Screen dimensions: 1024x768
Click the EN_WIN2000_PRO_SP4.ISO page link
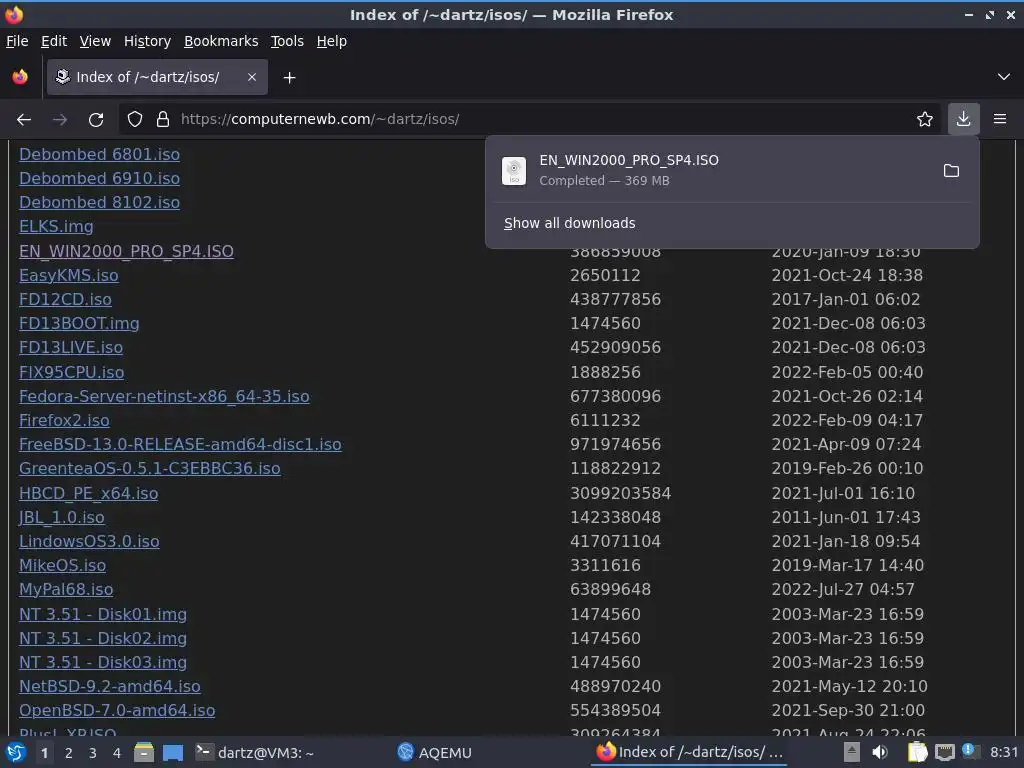pyautogui.click(x=126, y=251)
